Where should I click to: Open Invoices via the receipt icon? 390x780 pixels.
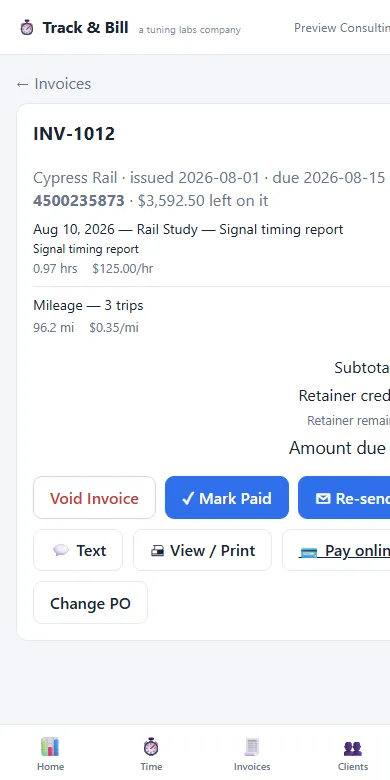pos(252,747)
